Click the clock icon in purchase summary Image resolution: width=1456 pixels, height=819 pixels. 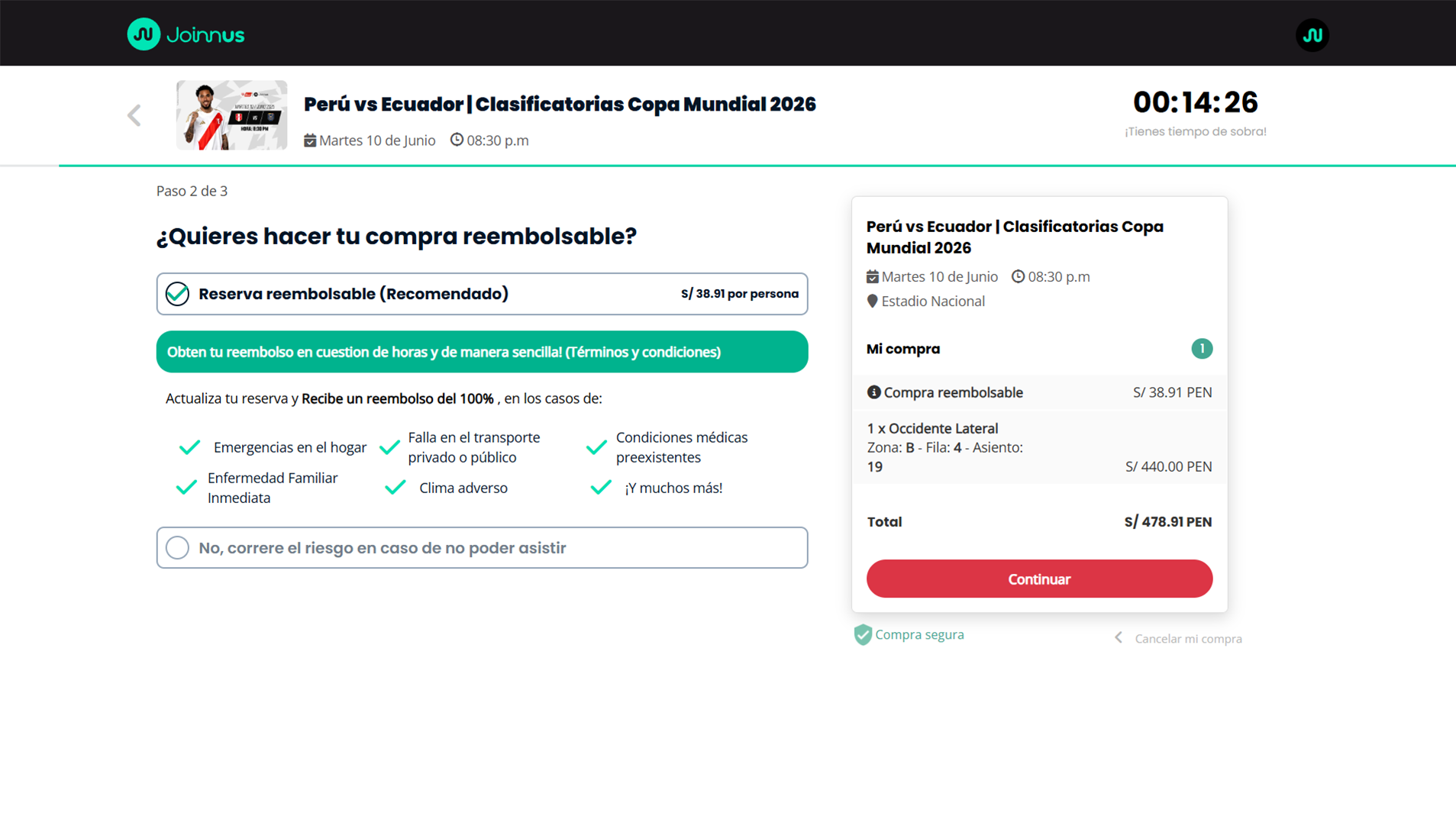click(1018, 276)
